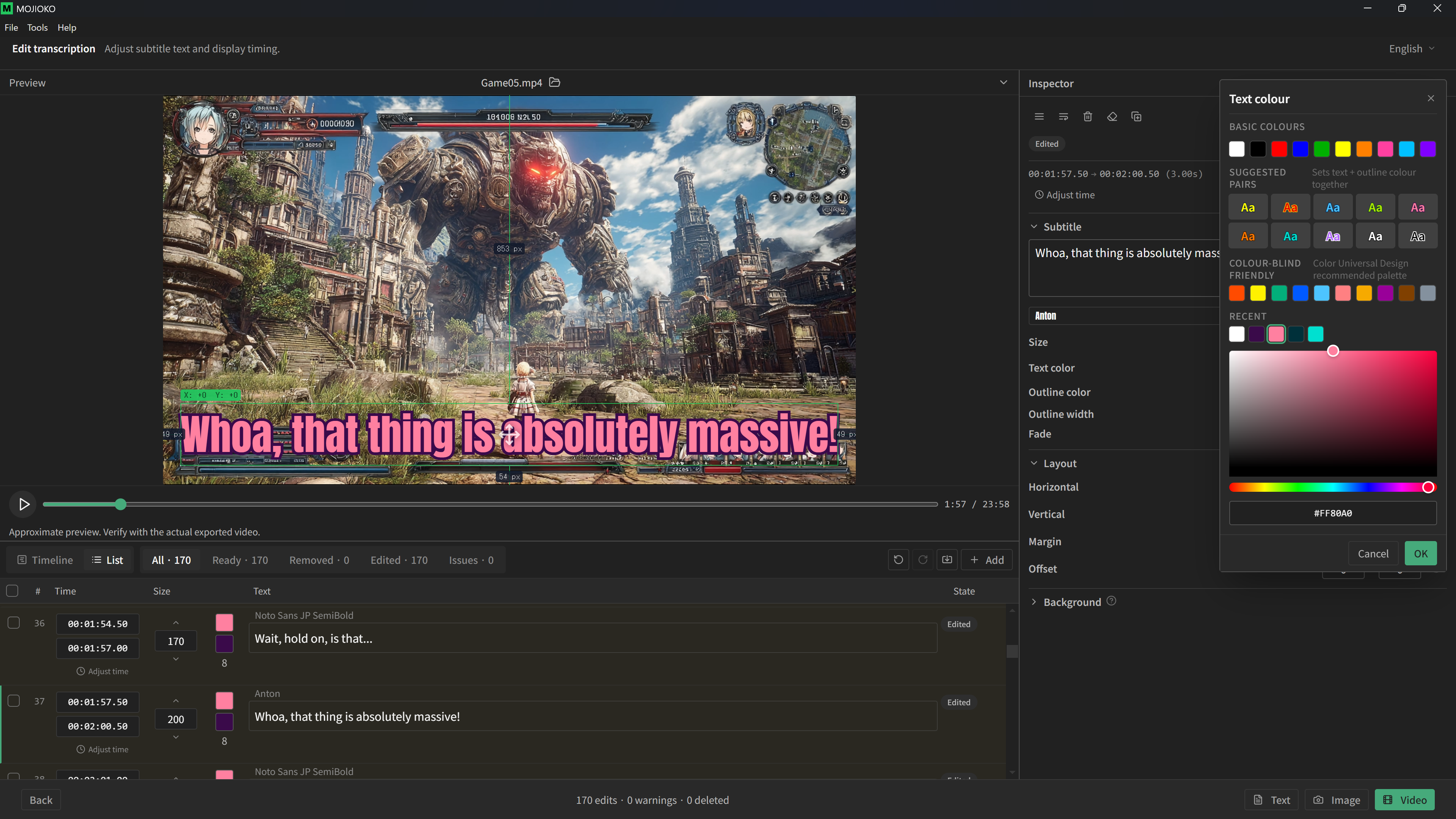
Task: Click the eraser icon in Inspector
Action: pyautogui.click(x=1112, y=116)
